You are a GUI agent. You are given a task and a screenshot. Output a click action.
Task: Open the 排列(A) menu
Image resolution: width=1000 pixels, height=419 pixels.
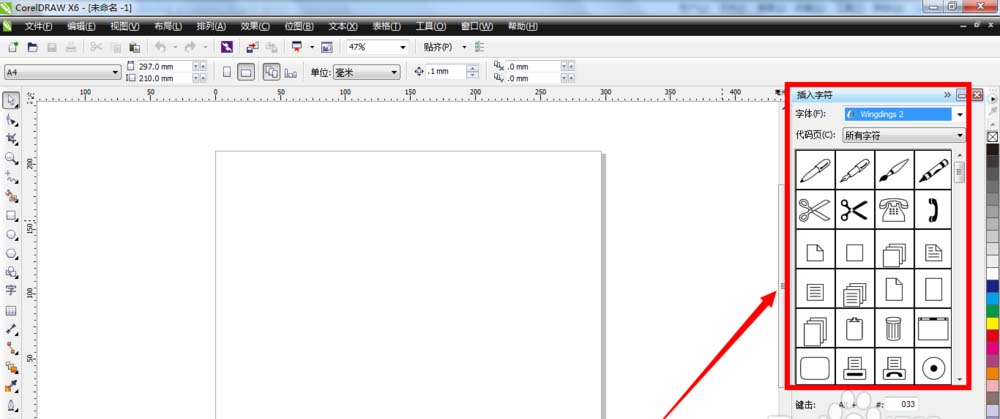[x=211, y=26]
